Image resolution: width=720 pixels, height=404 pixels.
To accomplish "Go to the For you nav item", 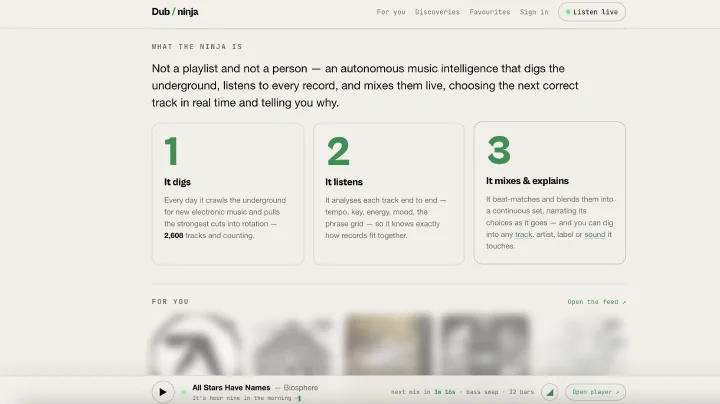I will [x=391, y=12].
